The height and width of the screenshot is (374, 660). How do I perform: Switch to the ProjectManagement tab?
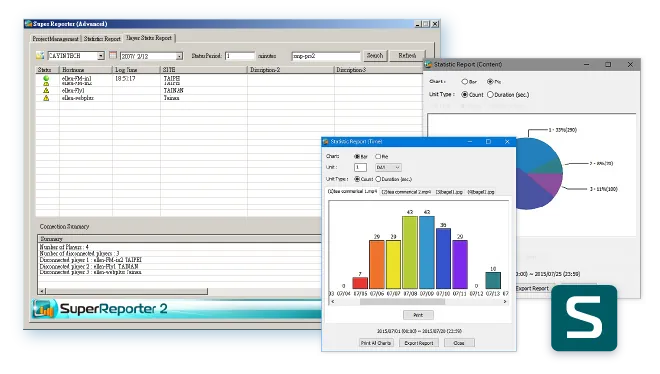(56, 39)
